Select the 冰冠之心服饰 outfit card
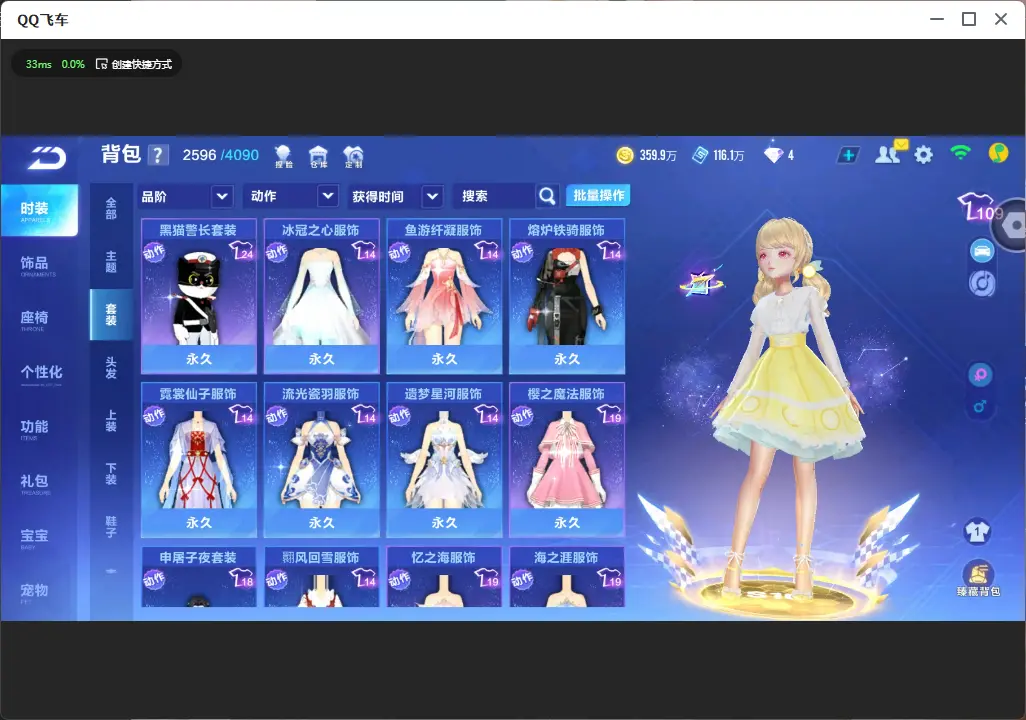This screenshot has width=1026, height=720. point(321,296)
